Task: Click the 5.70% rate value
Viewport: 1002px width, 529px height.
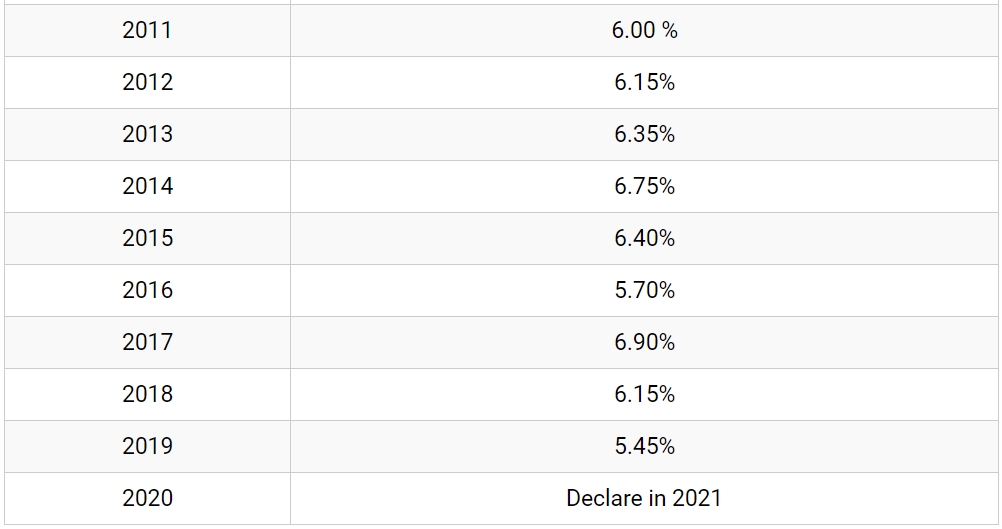Action: 644,291
